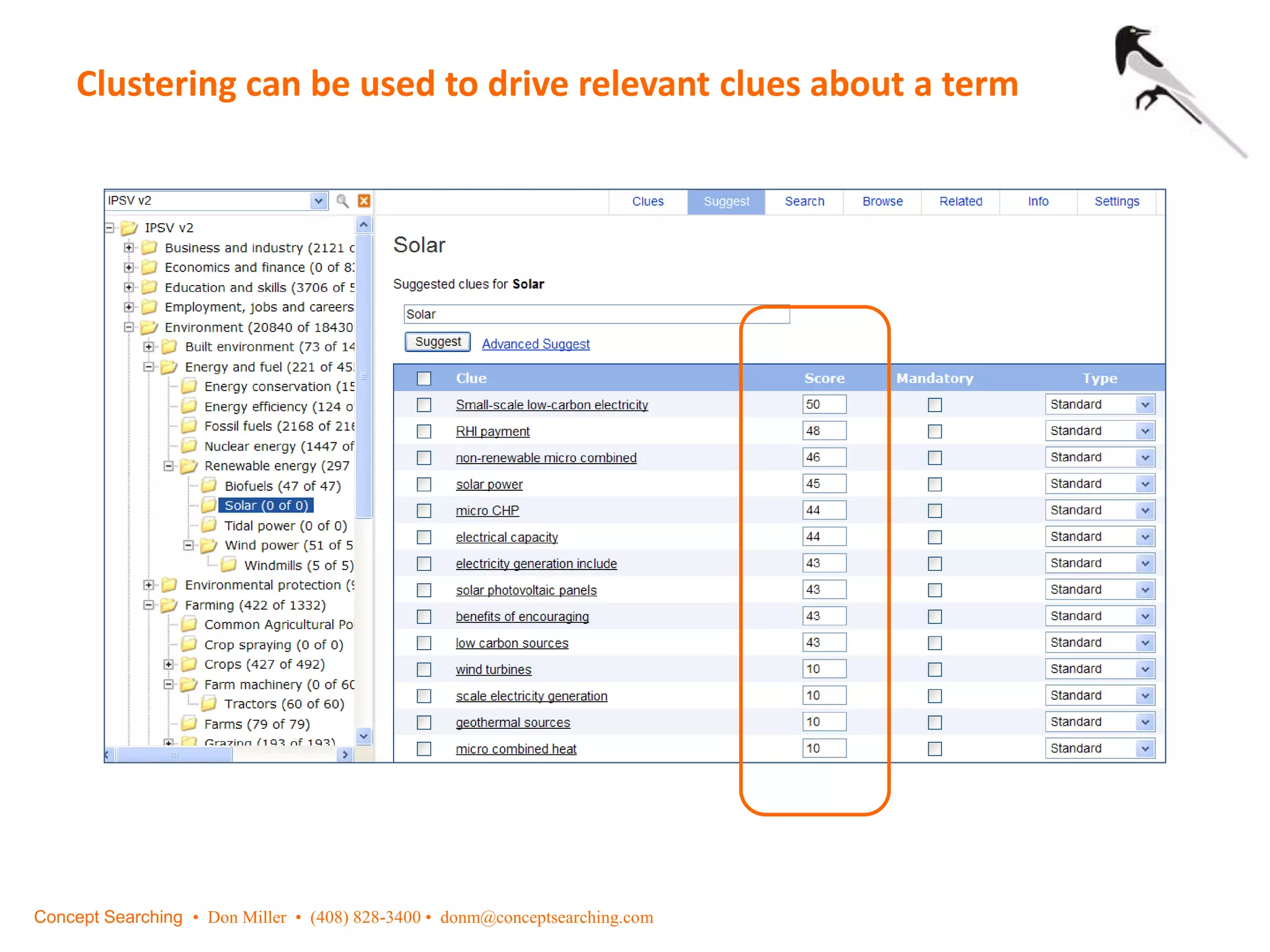Open the scale electricity generation link
Screen dimensions: 1270x952
(531, 696)
